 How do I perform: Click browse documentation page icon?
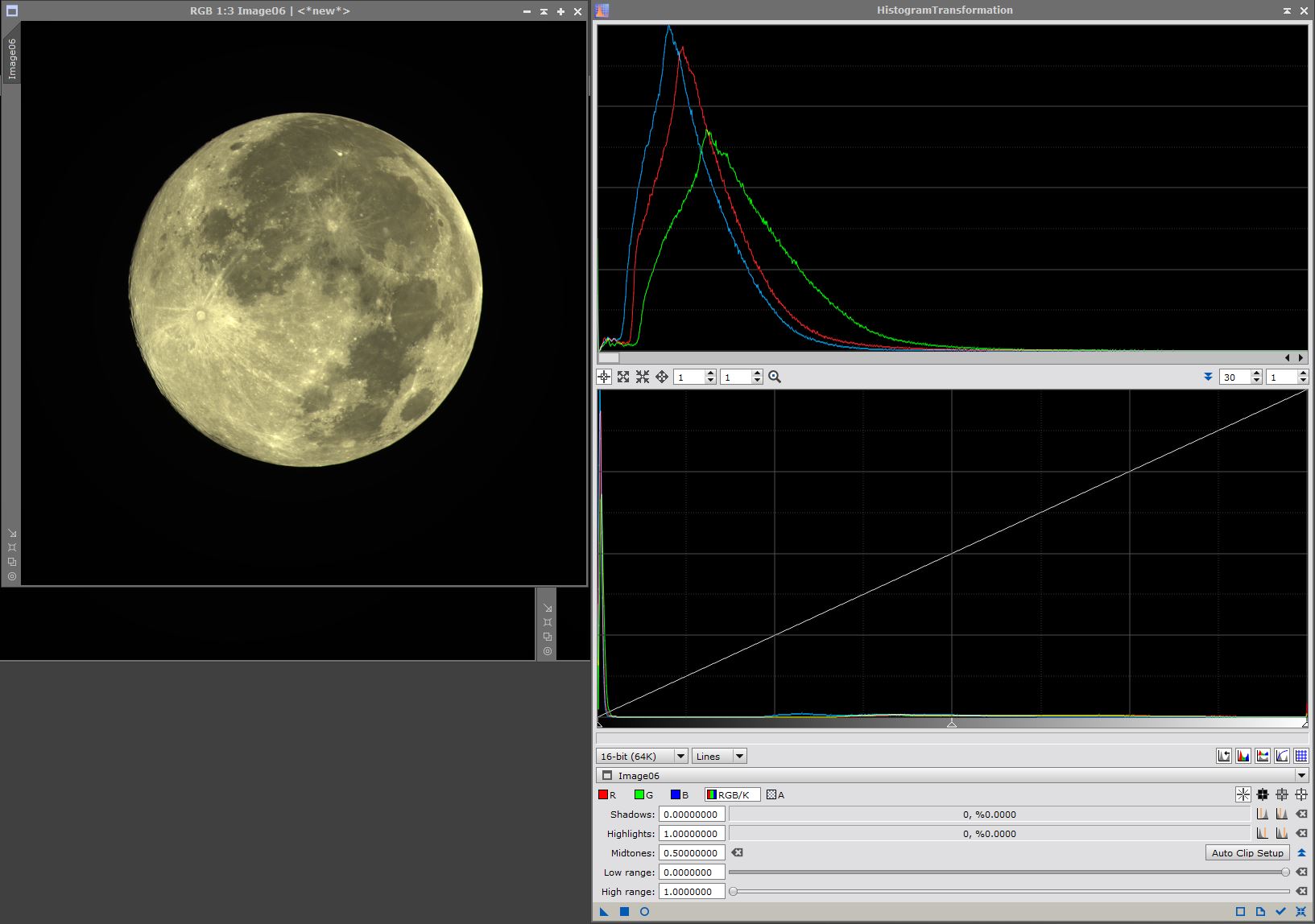(1261, 911)
